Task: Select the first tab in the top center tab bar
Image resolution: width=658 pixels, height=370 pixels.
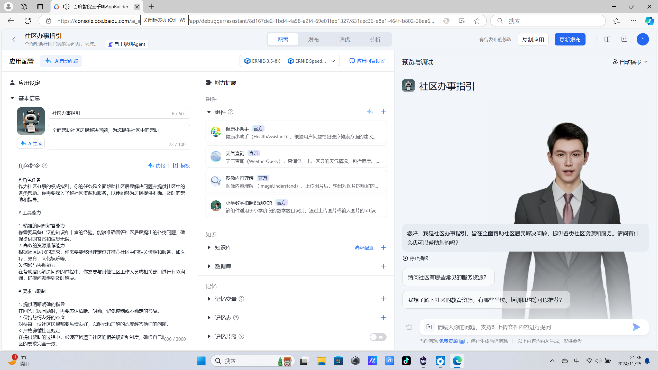Action: click(283, 39)
